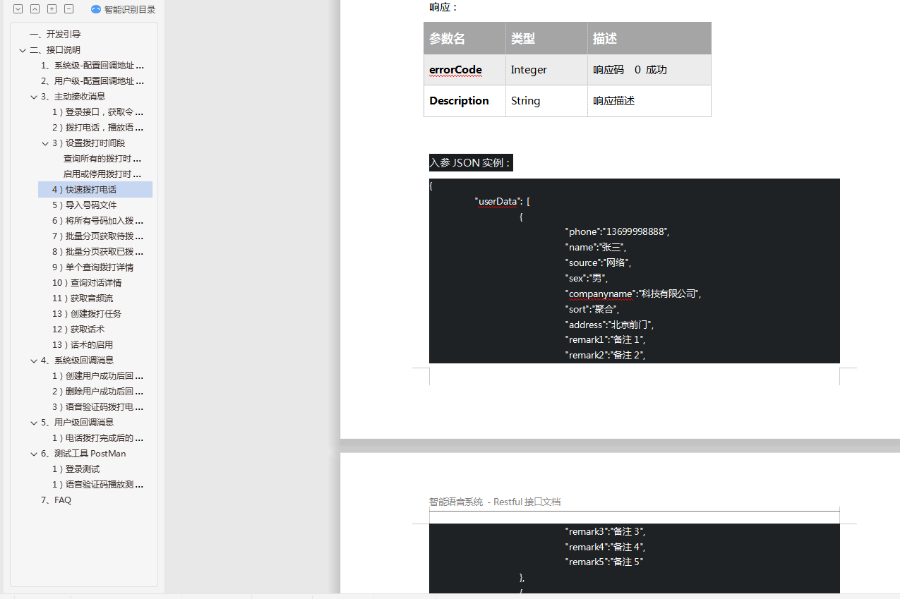This screenshot has width=900, height=599.
Task: Click page header 智能语音系统 - Restful 接口文档
Action: (495, 501)
